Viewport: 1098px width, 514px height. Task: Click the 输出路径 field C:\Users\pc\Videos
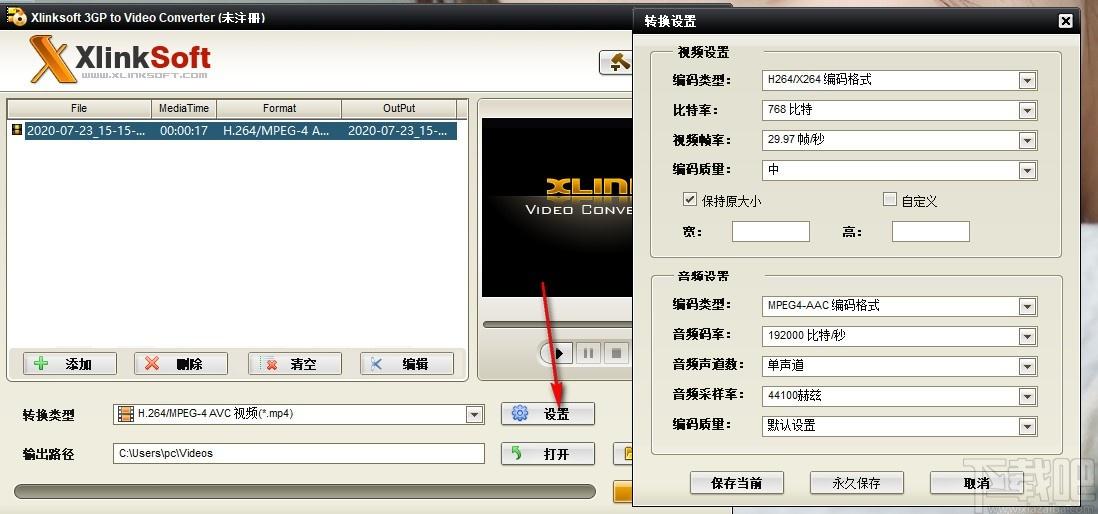click(x=298, y=454)
